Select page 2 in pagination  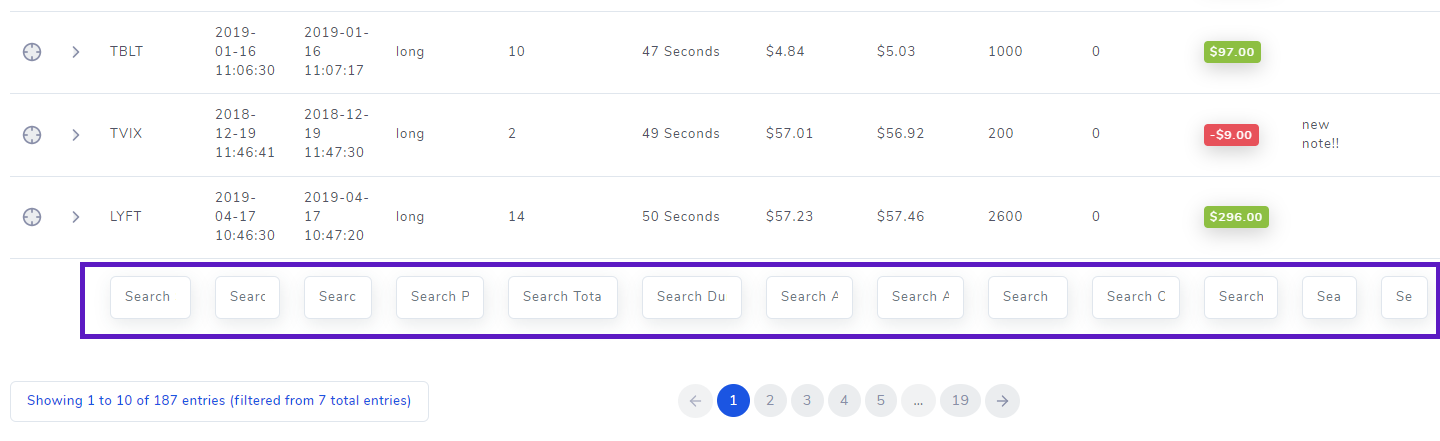[770, 401]
